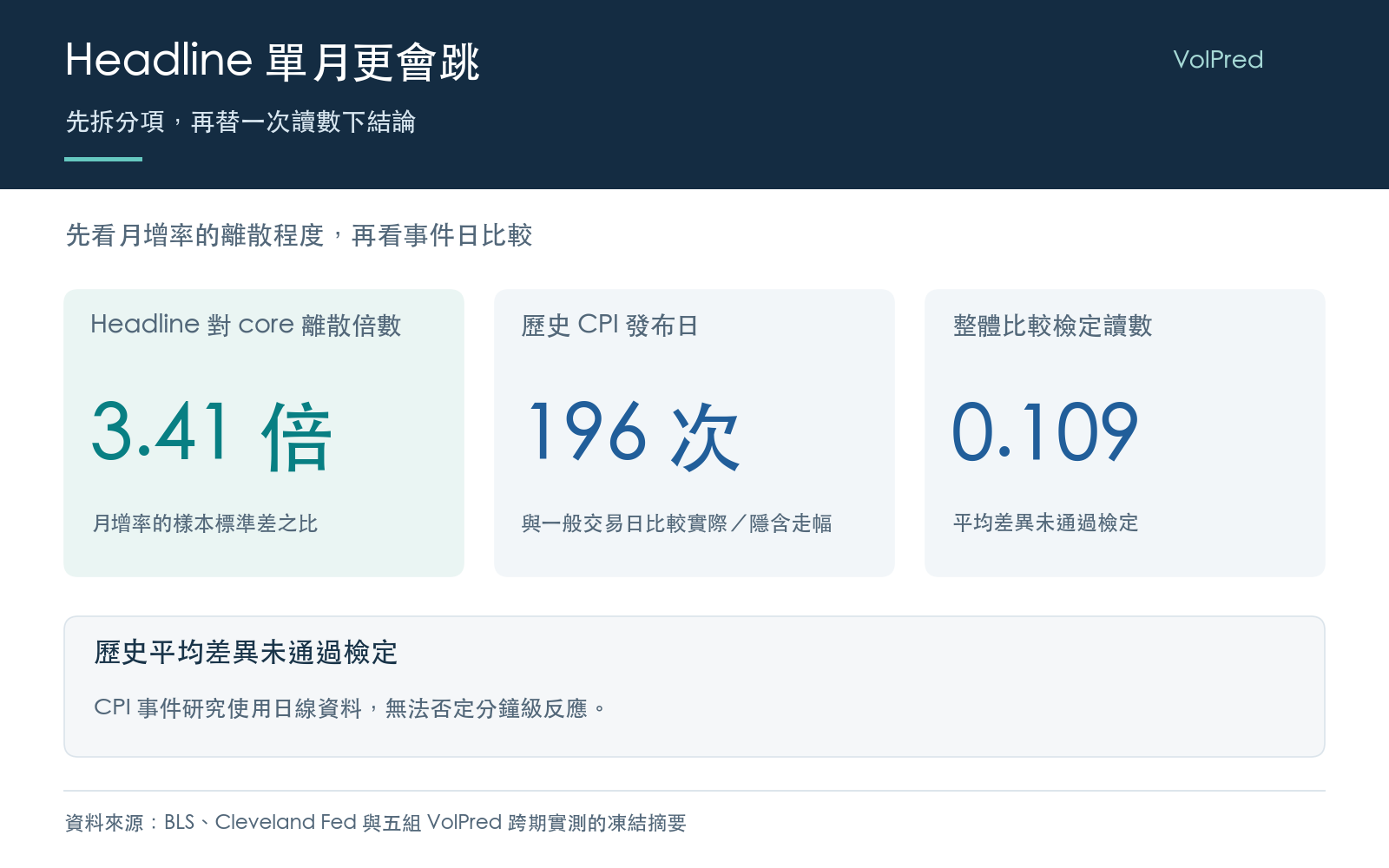Click the caption 月增率的樣本標準差之比
The height and width of the screenshot is (868, 1389).
[205, 523]
